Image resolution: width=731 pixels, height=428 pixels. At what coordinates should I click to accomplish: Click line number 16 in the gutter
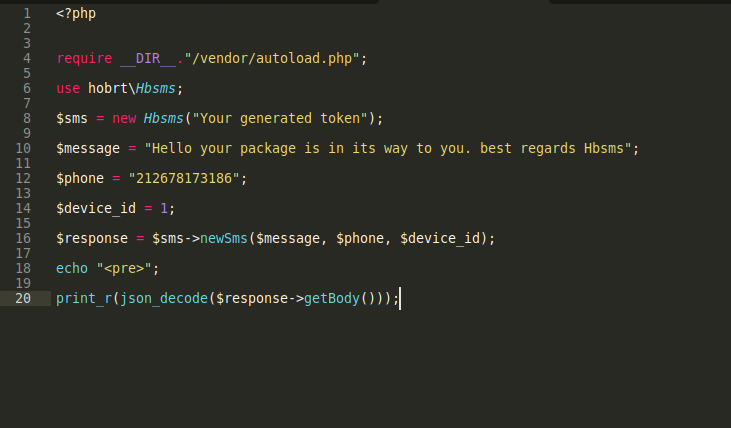23,238
